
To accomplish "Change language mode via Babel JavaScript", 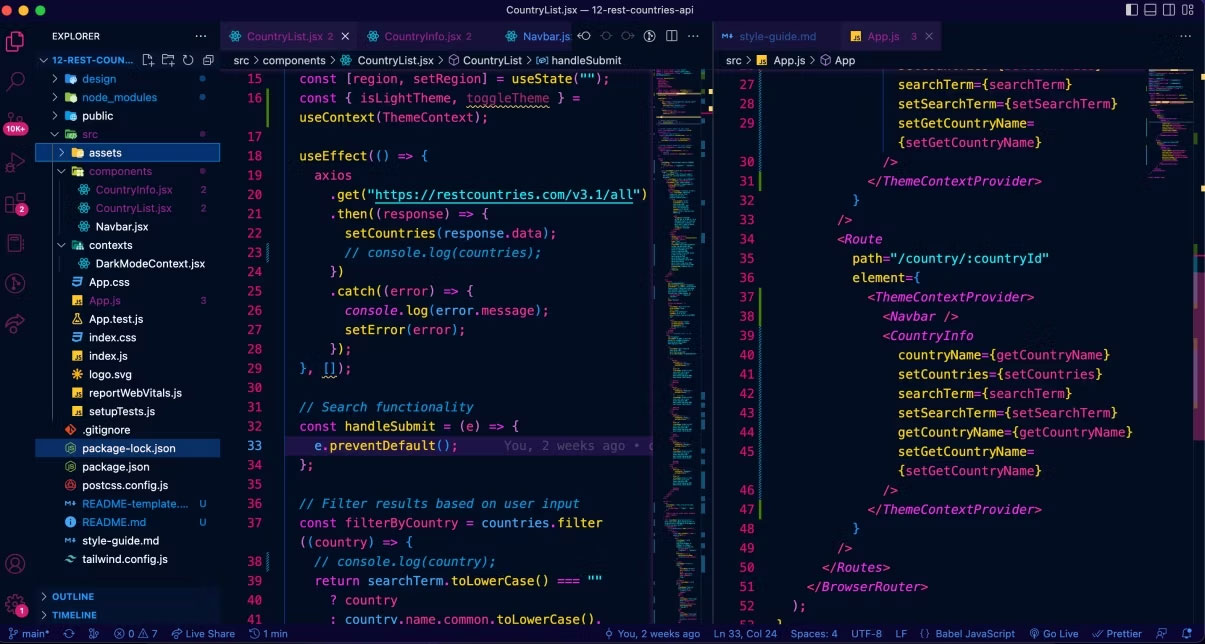I will [x=969, y=633].
